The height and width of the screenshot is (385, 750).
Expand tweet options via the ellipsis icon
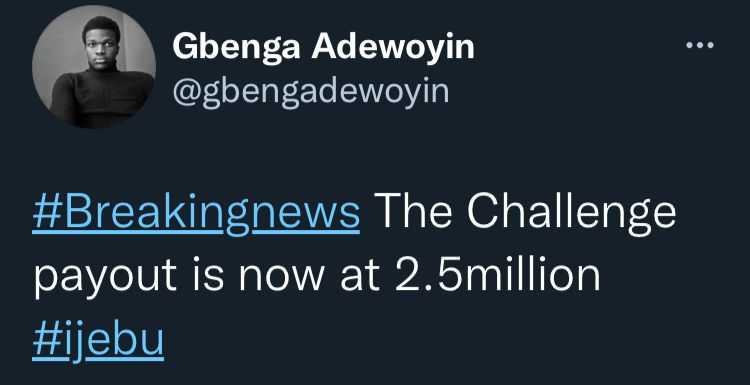click(700, 45)
